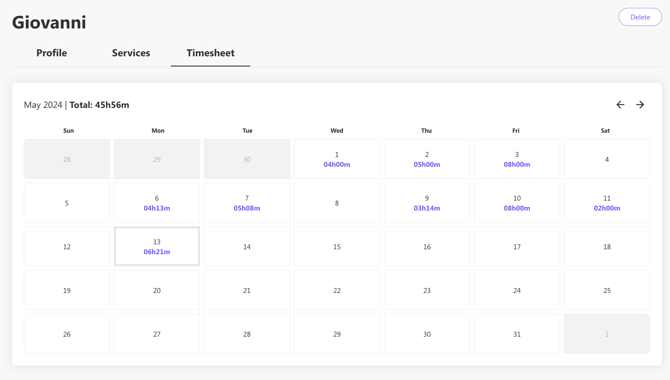The height and width of the screenshot is (380, 670).
Task: Select calendar day 19
Action: click(67, 290)
